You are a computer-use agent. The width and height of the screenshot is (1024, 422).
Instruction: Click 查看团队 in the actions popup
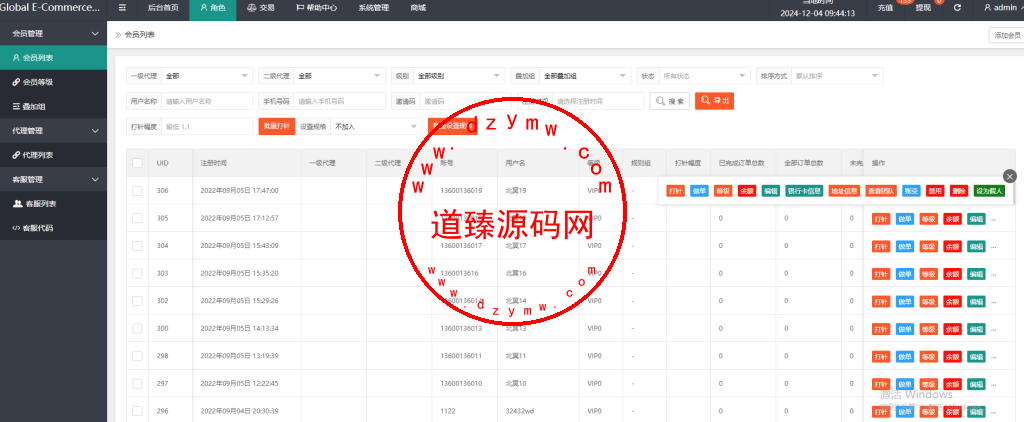tap(882, 191)
